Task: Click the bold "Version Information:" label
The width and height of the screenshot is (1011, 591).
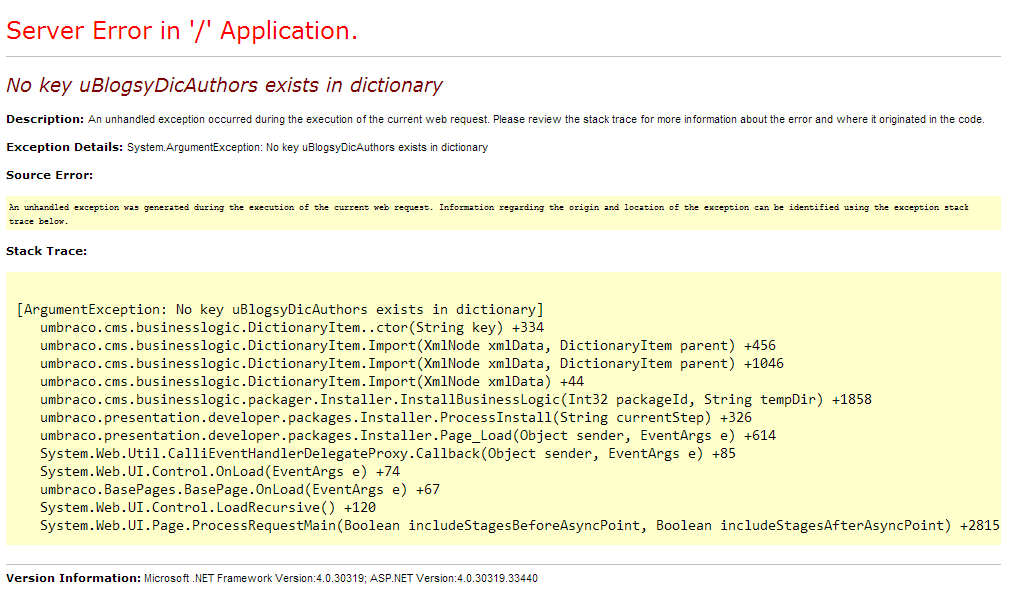Action: 74,578
